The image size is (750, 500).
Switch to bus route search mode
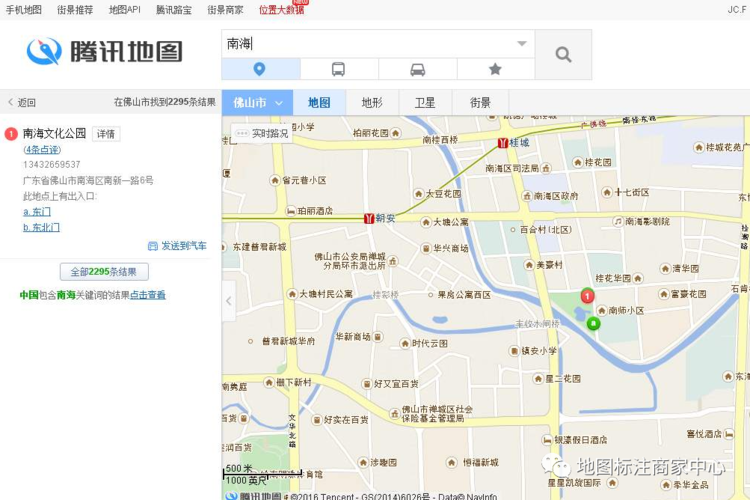(339, 69)
